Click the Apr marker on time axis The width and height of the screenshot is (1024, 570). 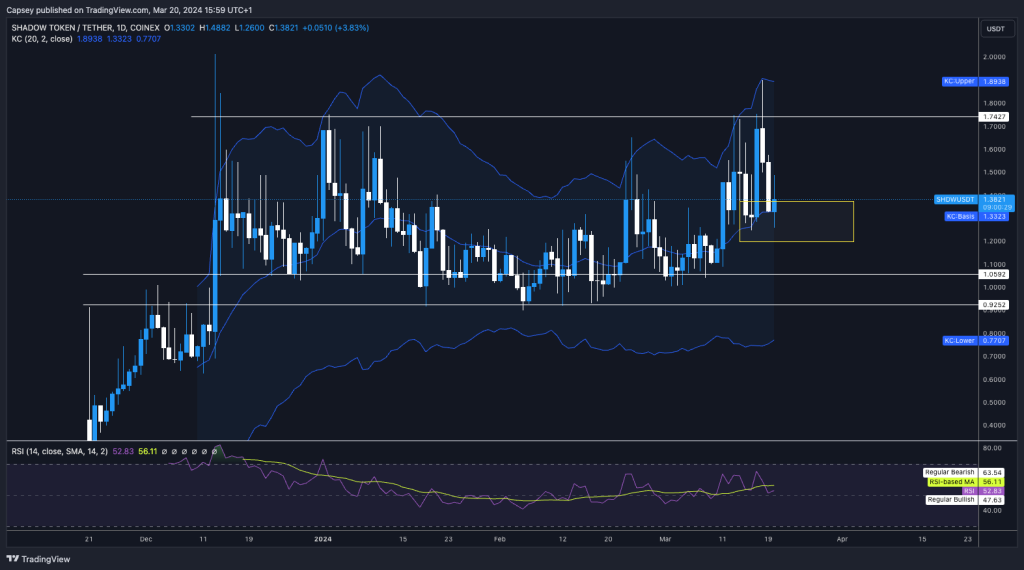[841, 537]
